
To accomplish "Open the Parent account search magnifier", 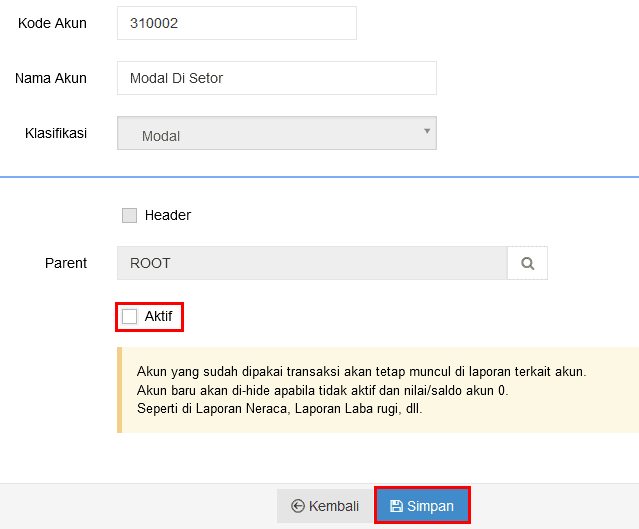I will [x=527, y=263].
